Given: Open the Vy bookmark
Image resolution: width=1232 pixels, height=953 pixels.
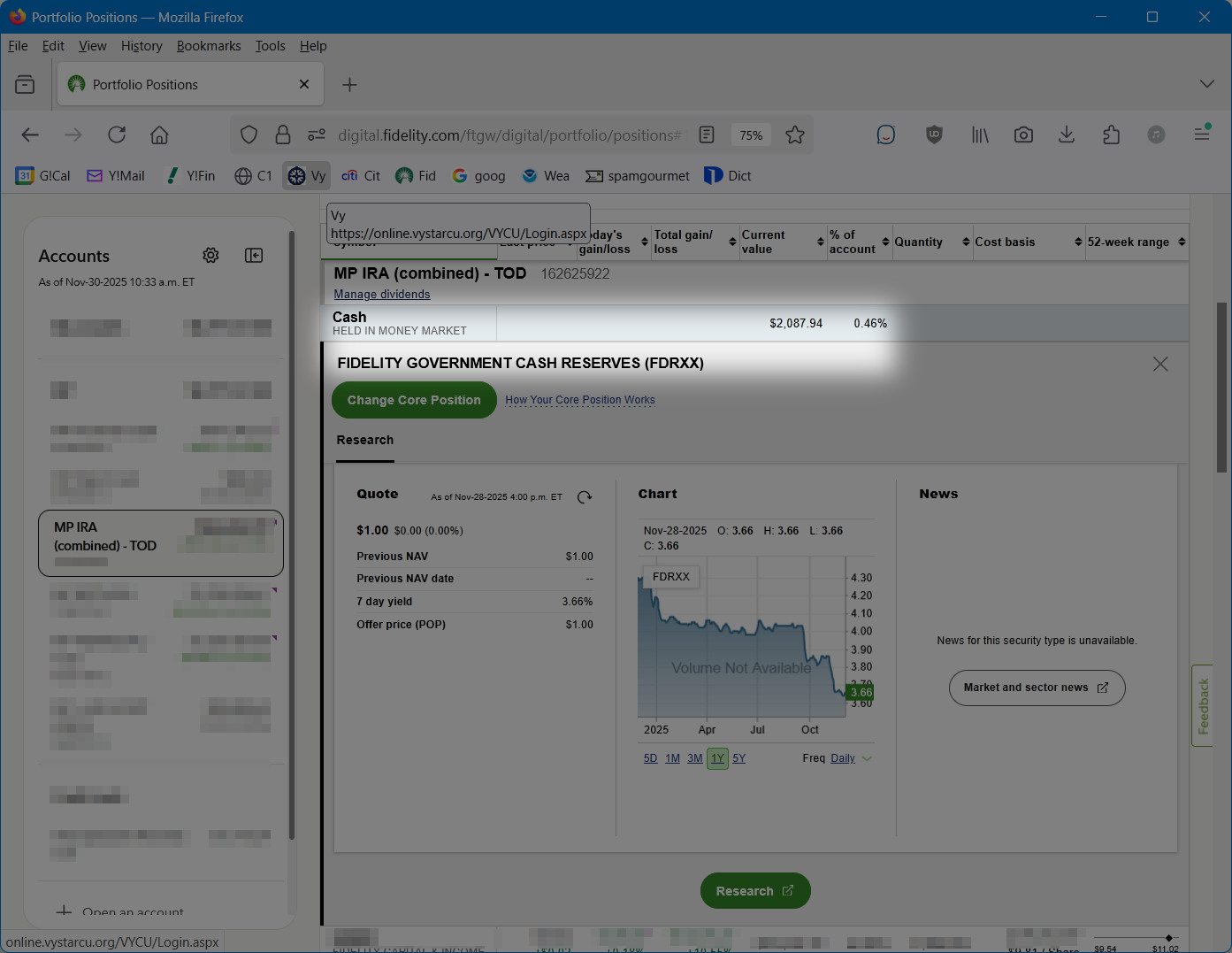Looking at the screenshot, I should [x=306, y=176].
